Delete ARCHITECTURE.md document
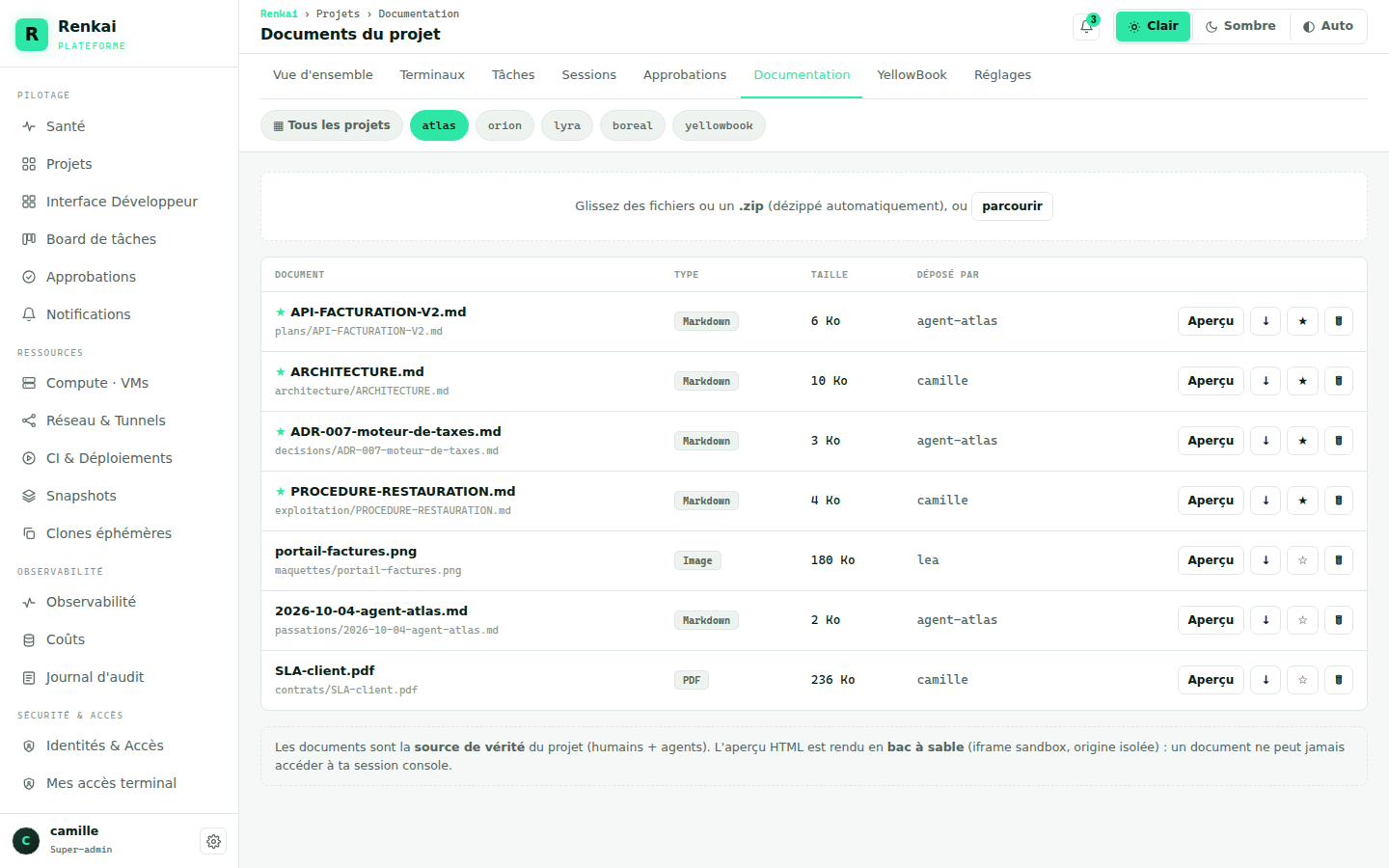The width and height of the screenshot is (1389, 868). coord(1339,381)
